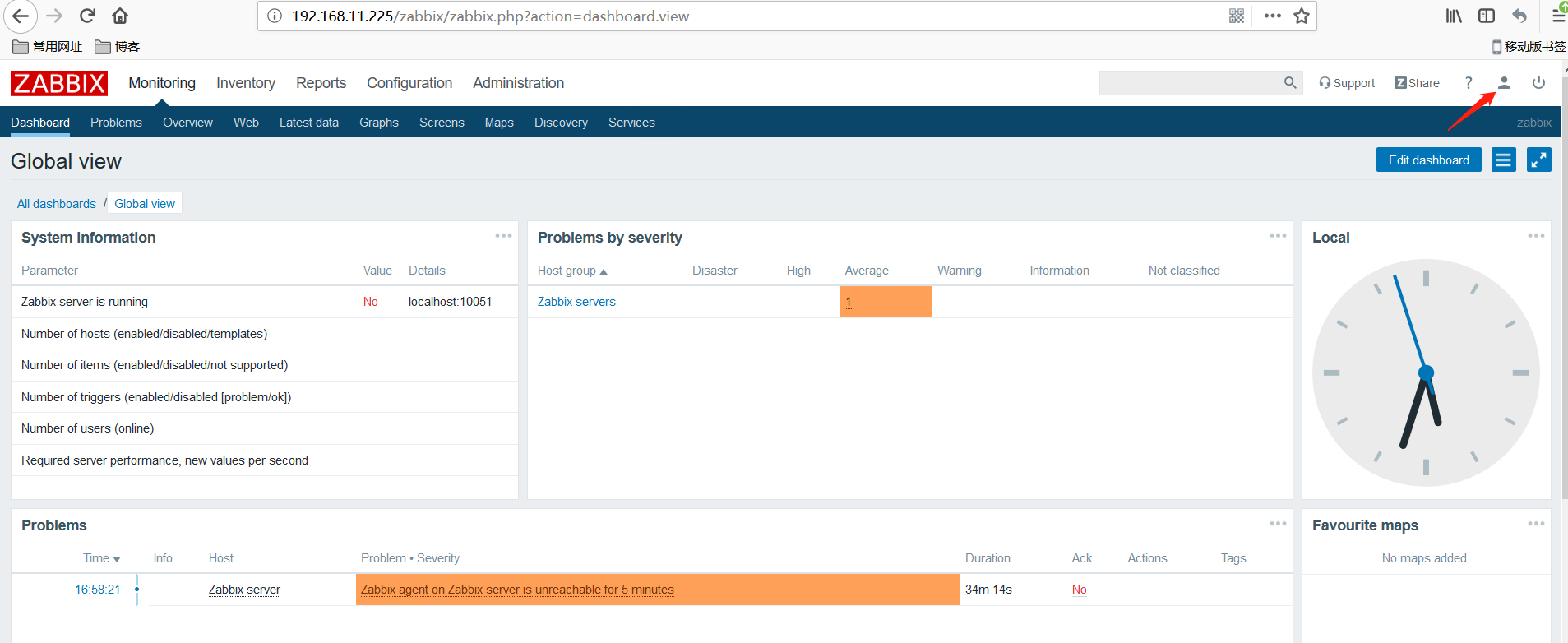Click the Global view breadcrumb link
1568x643 pixels.
tap(145, 204)
